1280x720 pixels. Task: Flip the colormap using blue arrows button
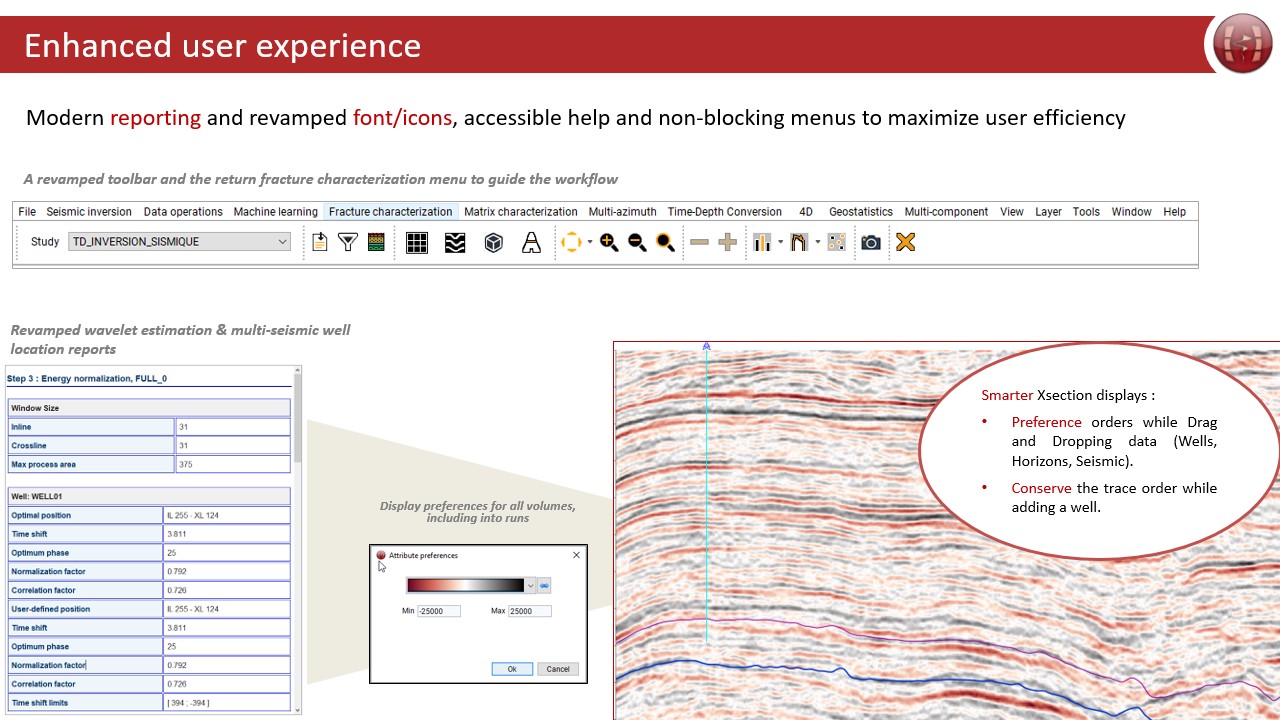545,586
